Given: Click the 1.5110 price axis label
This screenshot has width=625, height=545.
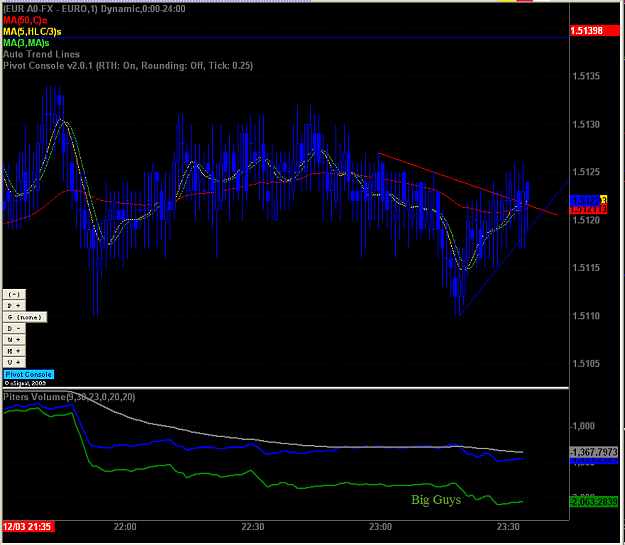Looking at the screenshot, I should [x=586, y=316].
